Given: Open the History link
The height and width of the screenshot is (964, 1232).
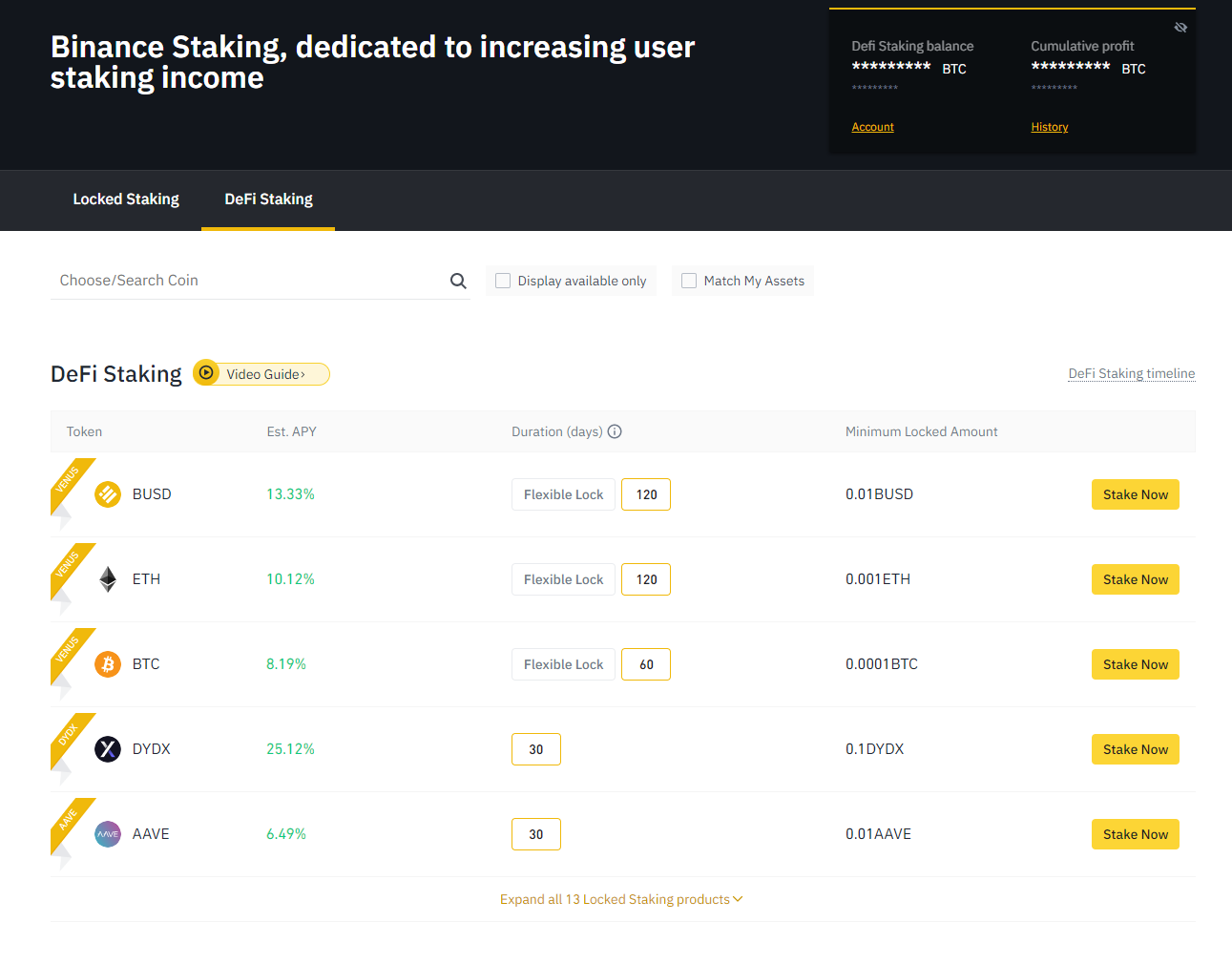Looking at the screenshot, I should point(1050,127).
